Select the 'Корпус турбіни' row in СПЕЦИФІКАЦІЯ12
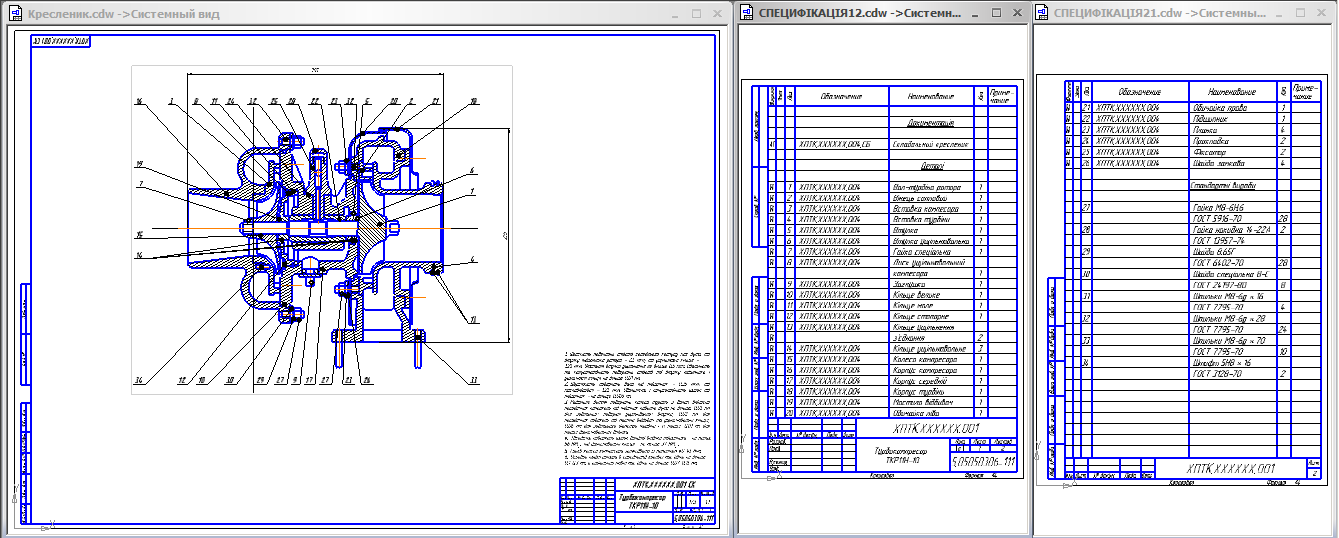Screen dimensions: 1339x538 (x=892, y=392)
